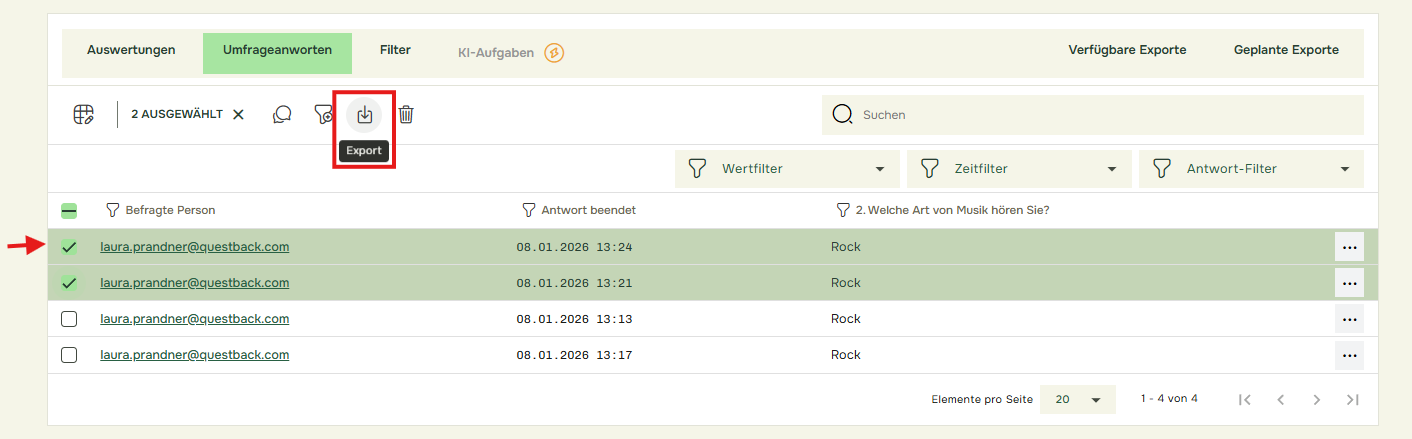This screenshot has width=1412, height=439.
Task: Expand the Zeitfilter dropdown
Action: pos(1018,169)
